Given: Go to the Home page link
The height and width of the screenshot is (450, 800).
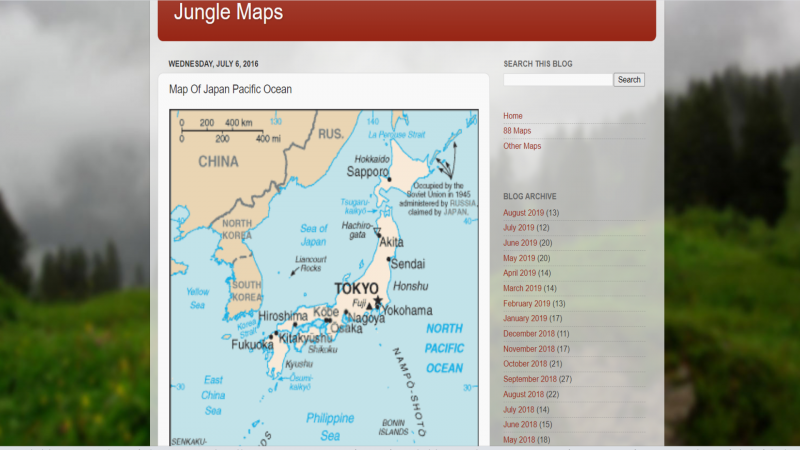Looking at the screenshot, I should coord(513,116).
